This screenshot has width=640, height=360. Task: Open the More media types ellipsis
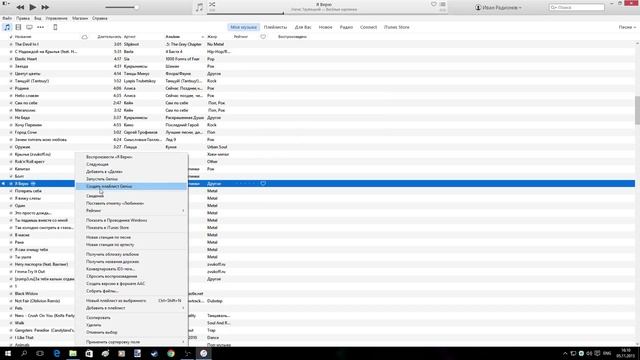(40, 27)
